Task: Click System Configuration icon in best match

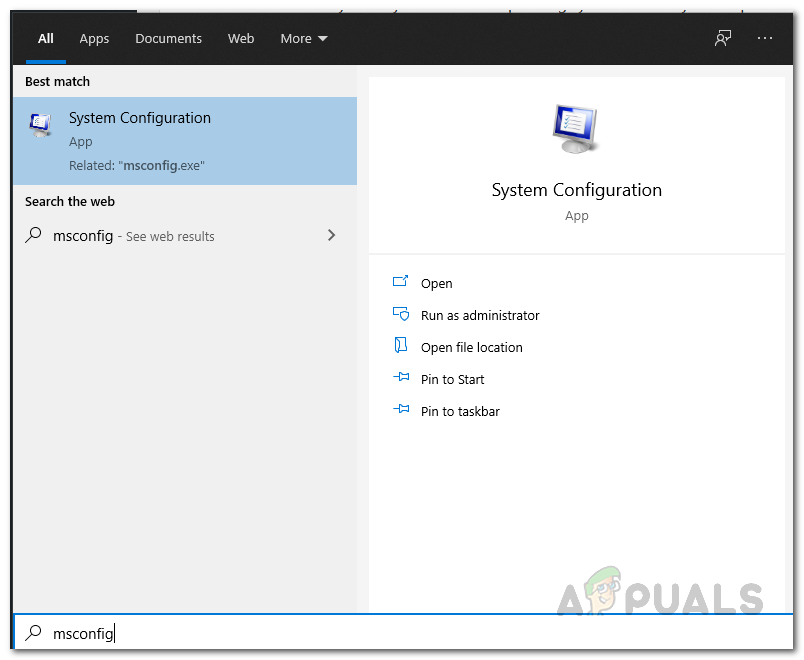Action: pos(40,125)
